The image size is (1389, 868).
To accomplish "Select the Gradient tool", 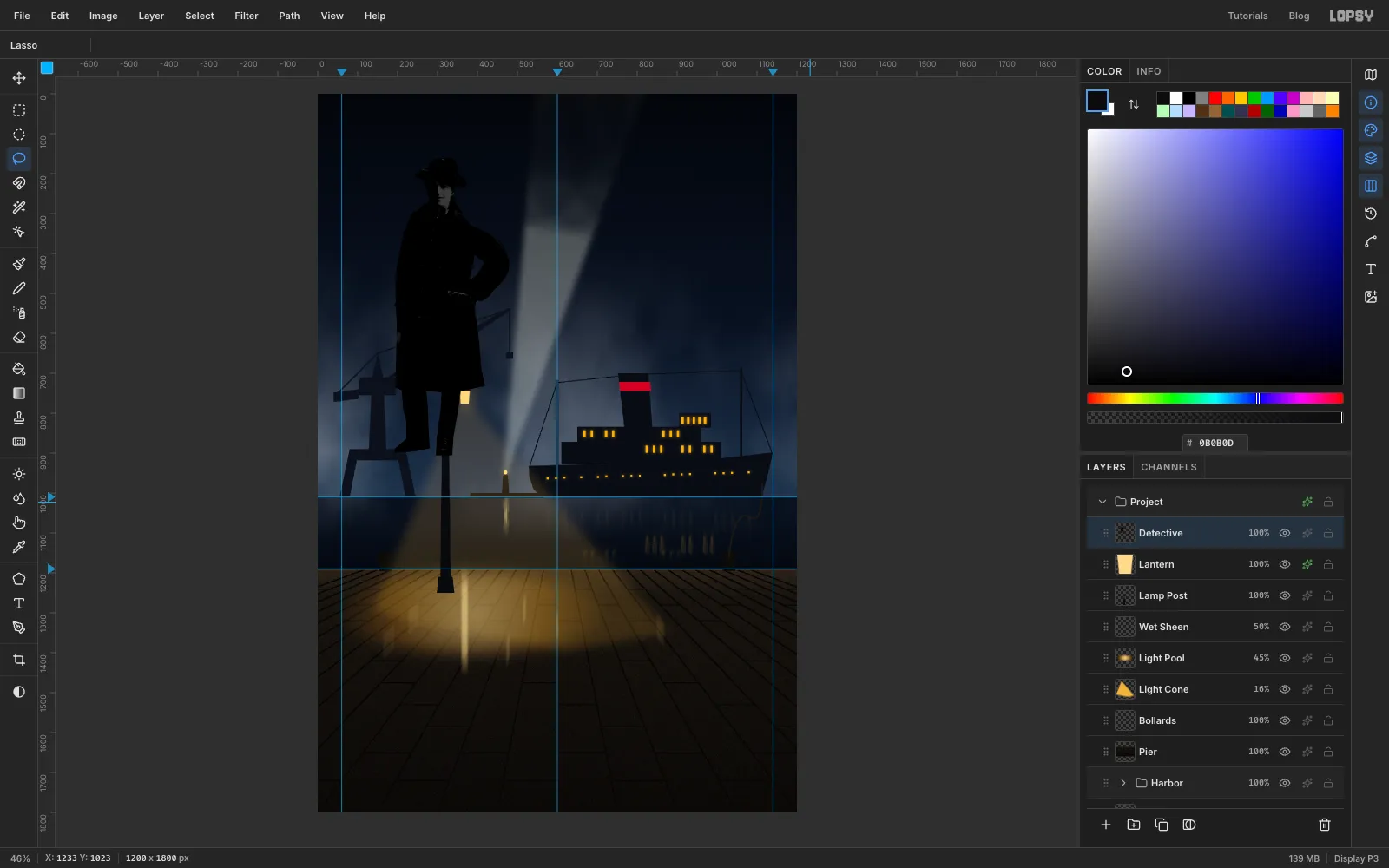I will tap(19, 393).
